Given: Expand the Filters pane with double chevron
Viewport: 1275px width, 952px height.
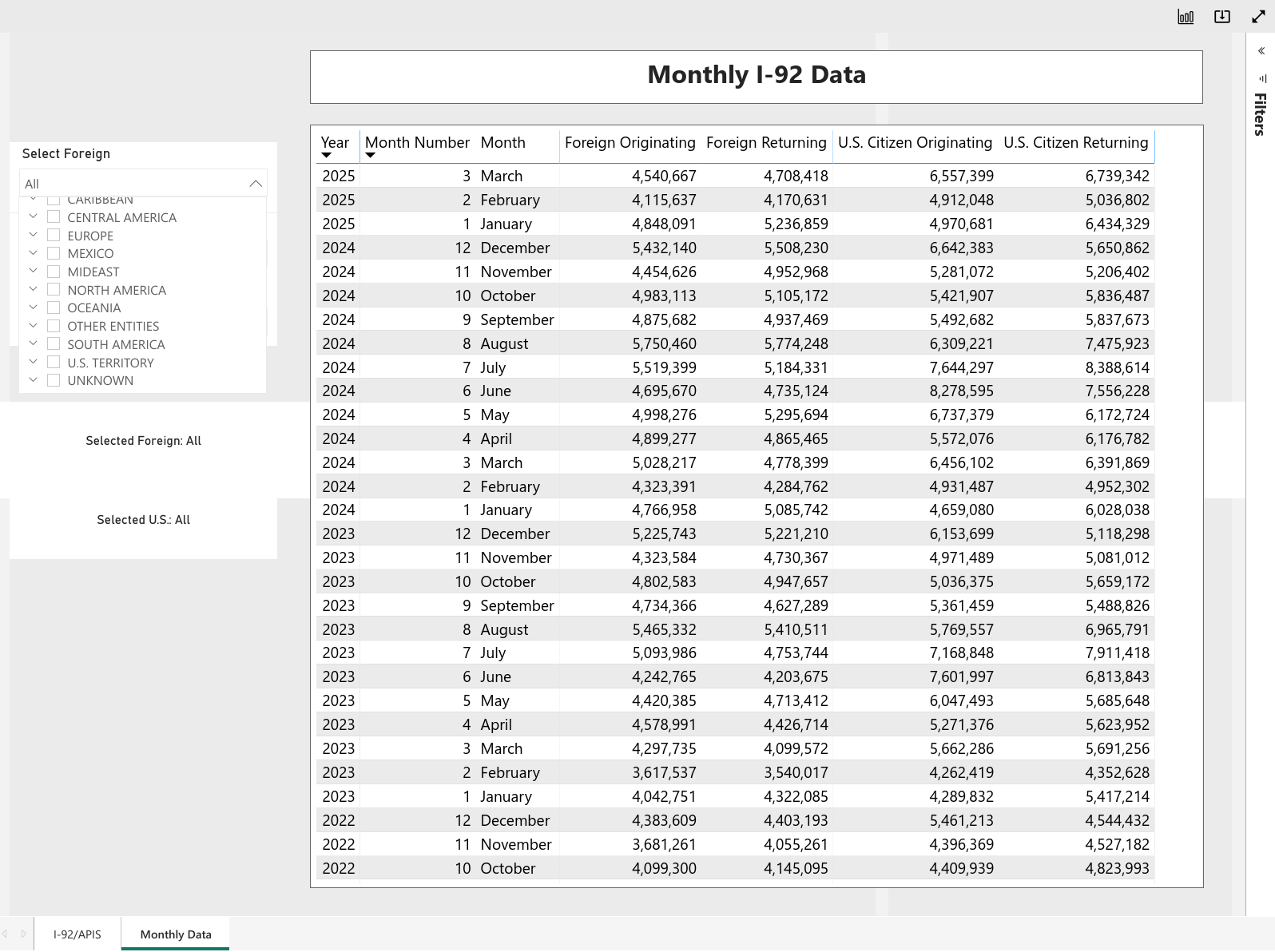Looking at the screenshot, I should [x=1261, y=51].
